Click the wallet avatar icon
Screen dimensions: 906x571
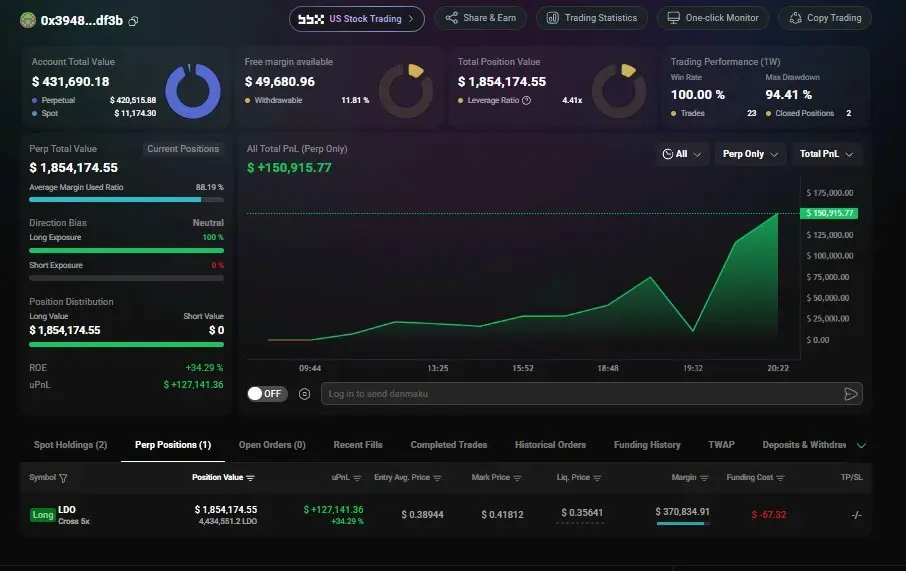(x=28, y=20)
